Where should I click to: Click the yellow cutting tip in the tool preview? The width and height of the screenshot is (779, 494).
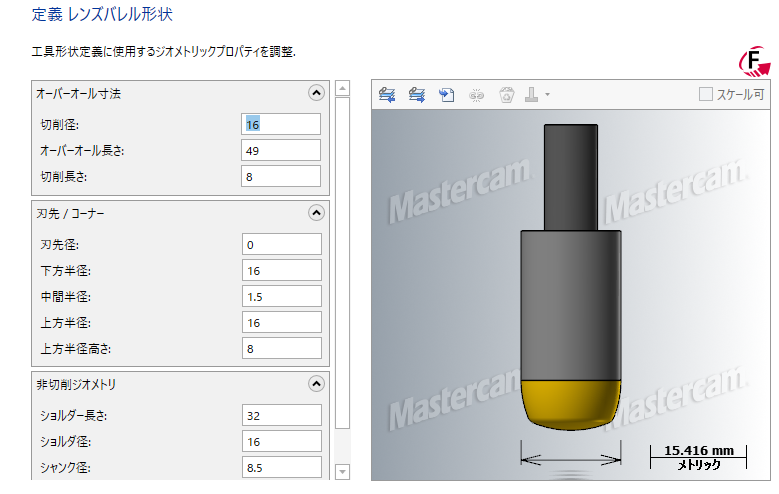pyautogui.click(x=571, y=404)
